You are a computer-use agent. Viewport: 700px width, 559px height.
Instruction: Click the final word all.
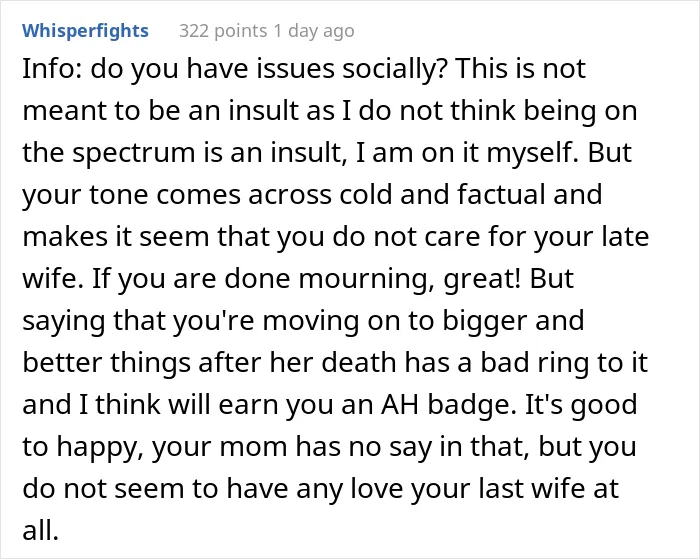click(x=40, y=530)
